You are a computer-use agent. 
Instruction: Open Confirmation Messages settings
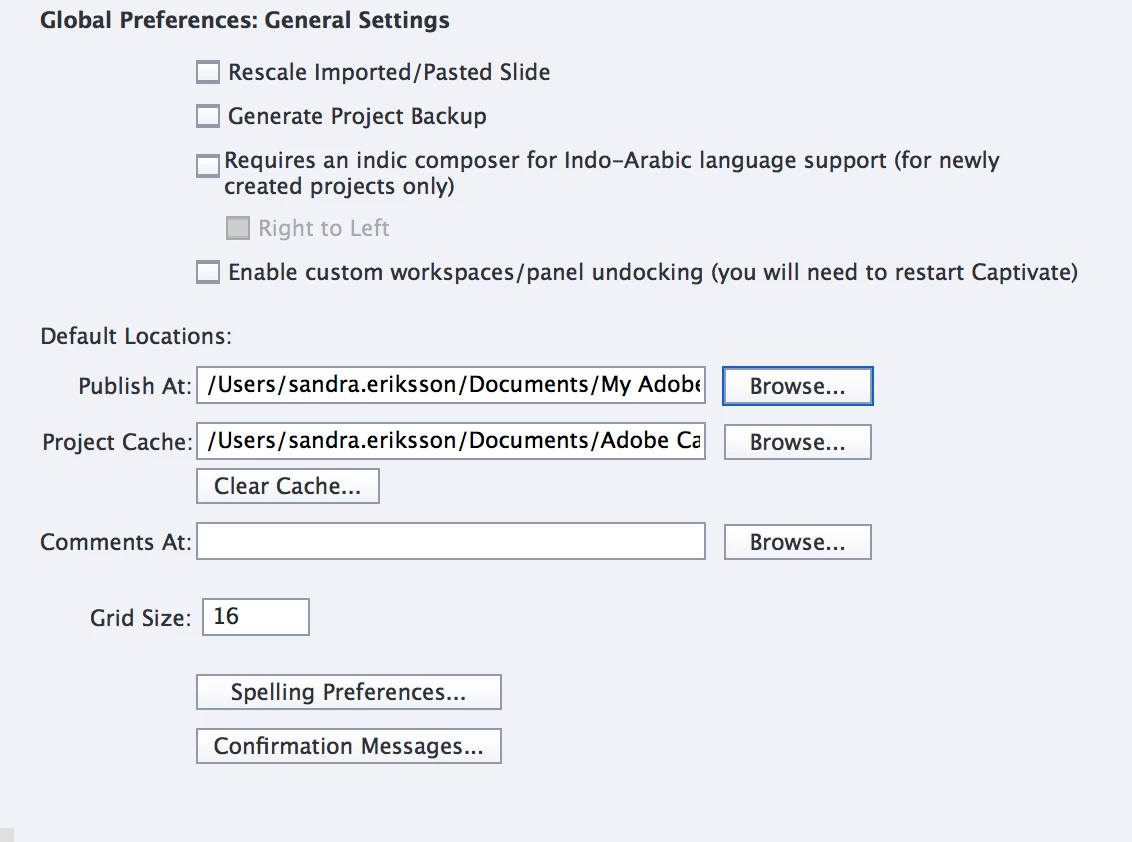(348, 746)
